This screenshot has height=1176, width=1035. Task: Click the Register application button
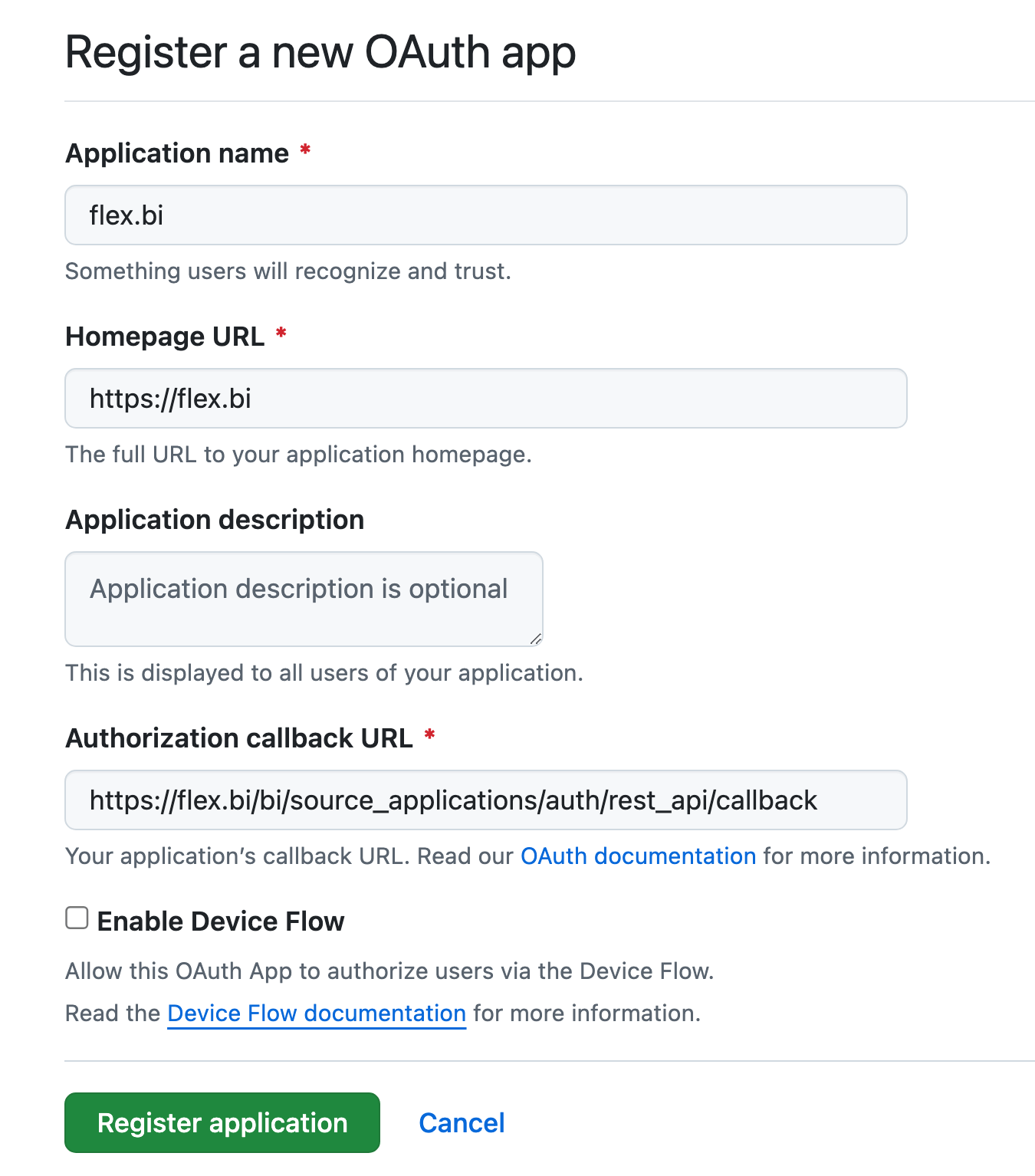pyautogui.click(x=222, y=1122)
